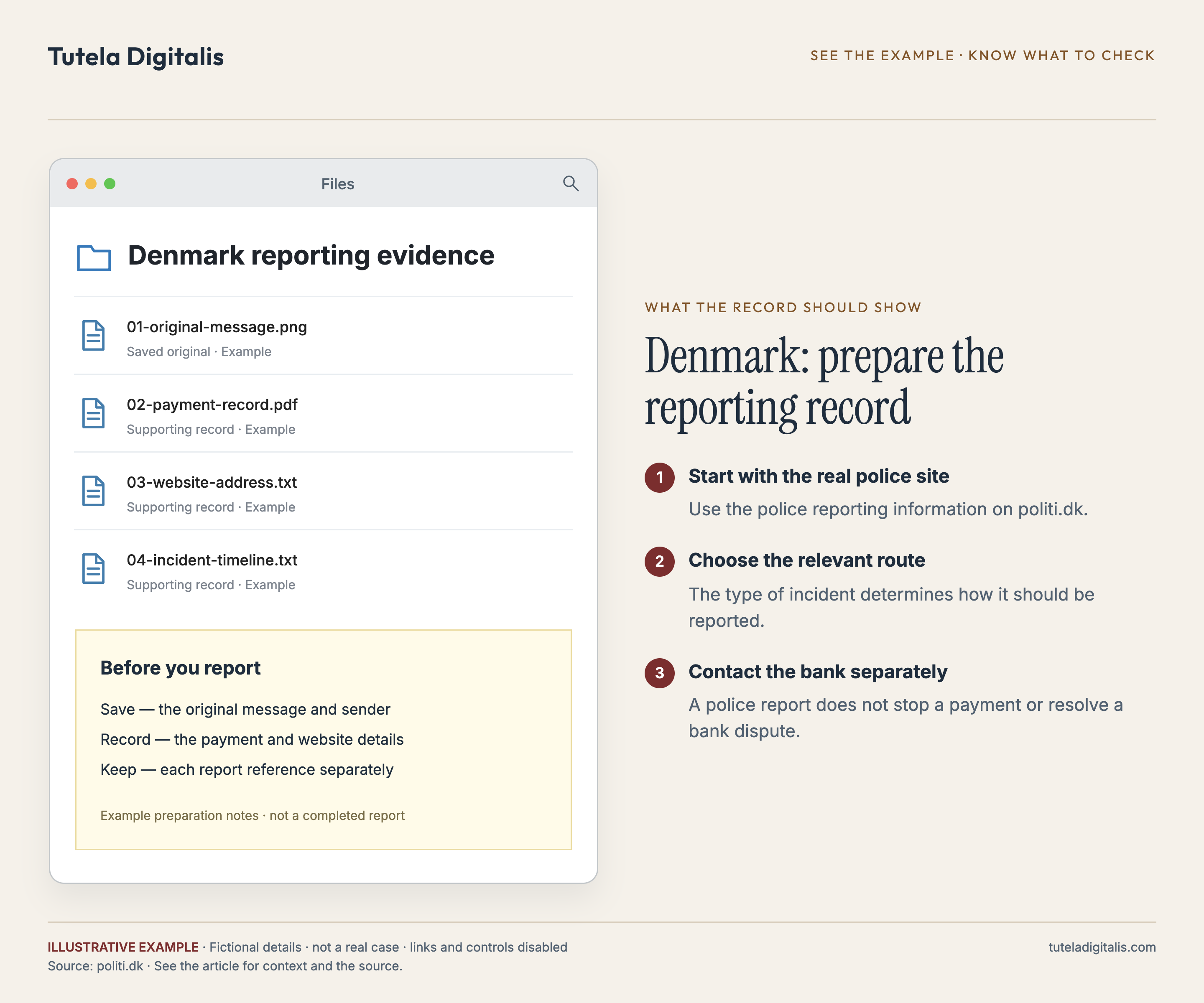Click 'Keep — each report reference separately'
The width and height of the screenshot is (1204, 1003).
click(x=247, y=770)
